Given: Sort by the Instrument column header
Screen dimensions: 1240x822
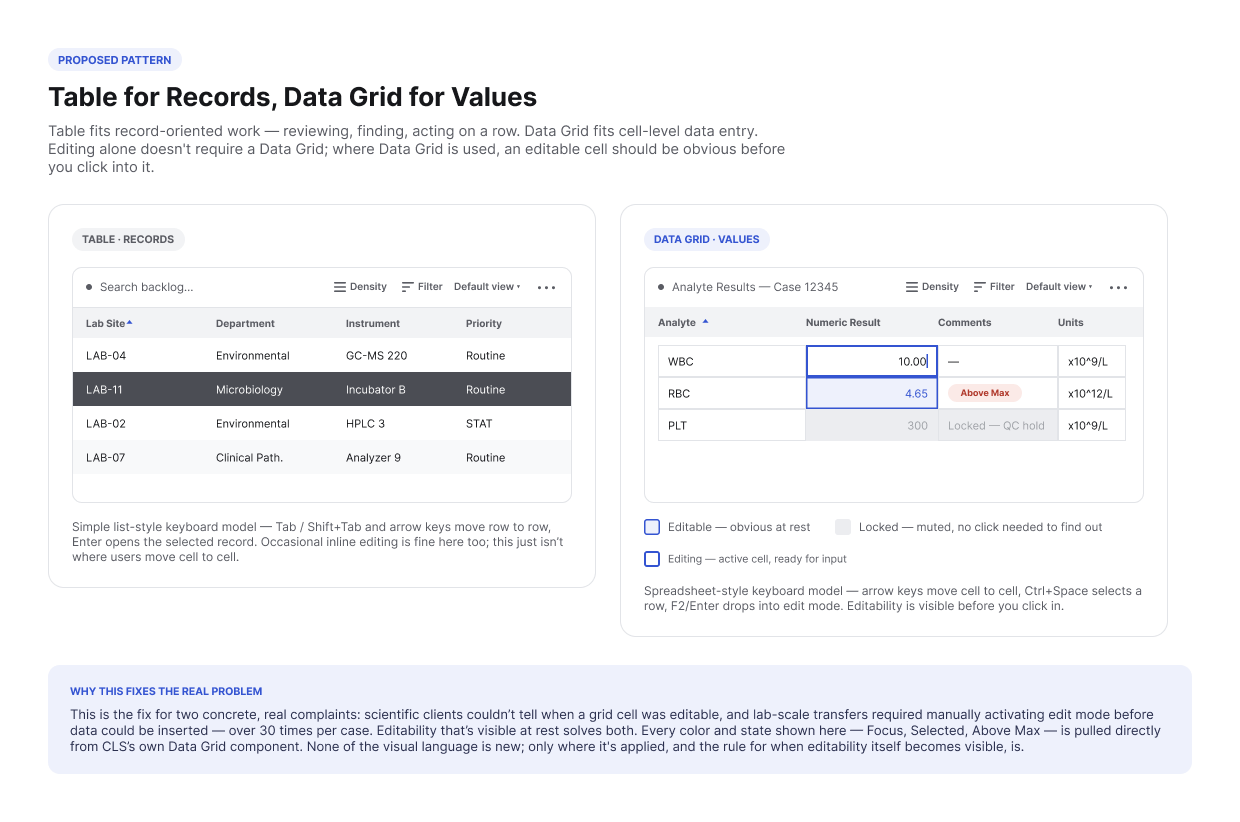Looking at the screenshot, I should tap(373, 323).
